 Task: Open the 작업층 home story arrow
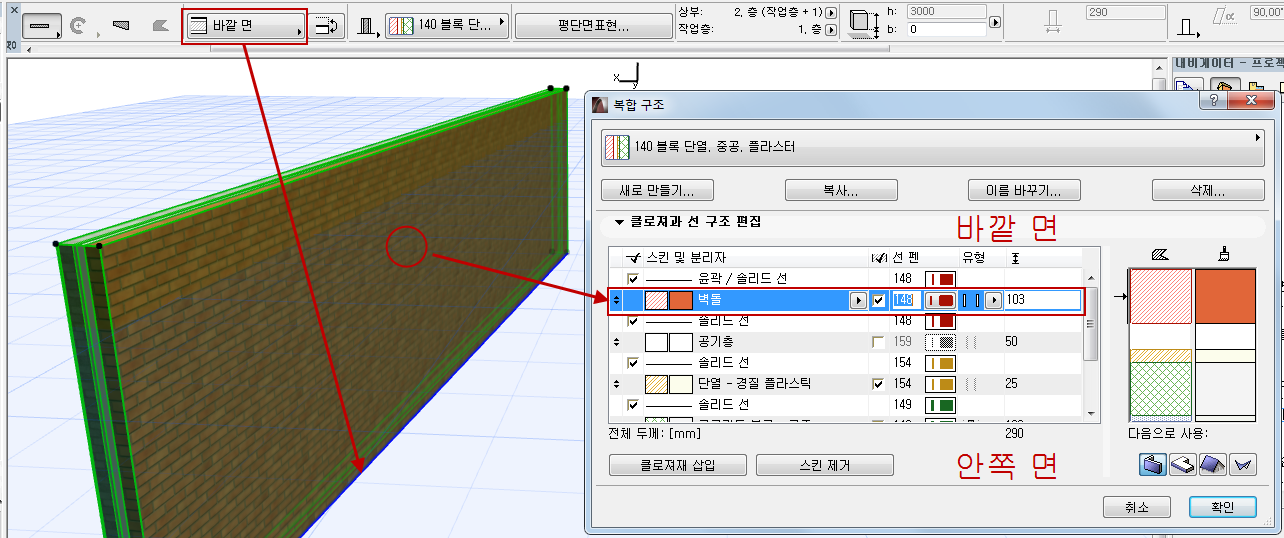(830, 30)
